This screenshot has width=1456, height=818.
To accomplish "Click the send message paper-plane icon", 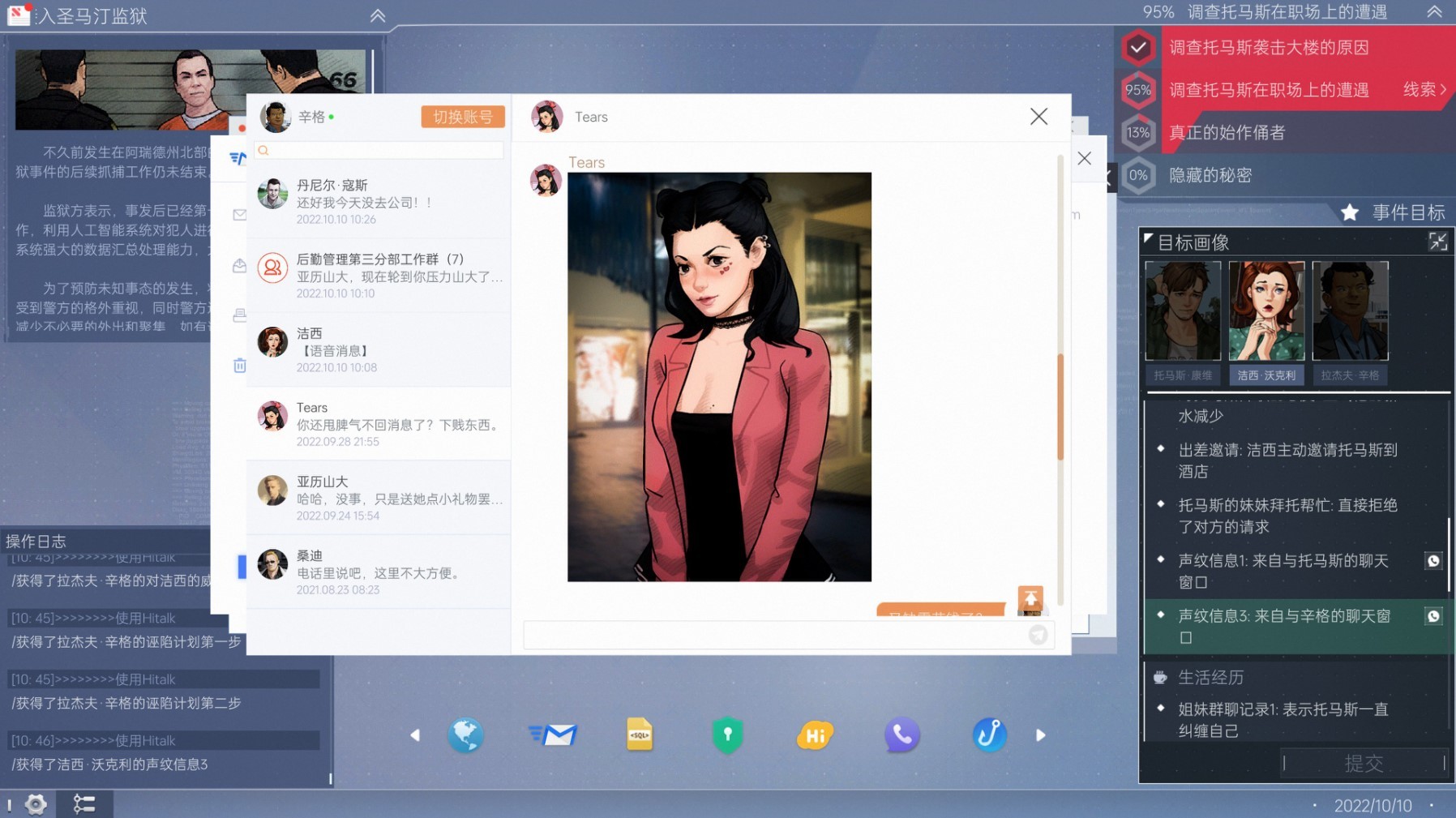I will pos(1038,635).
